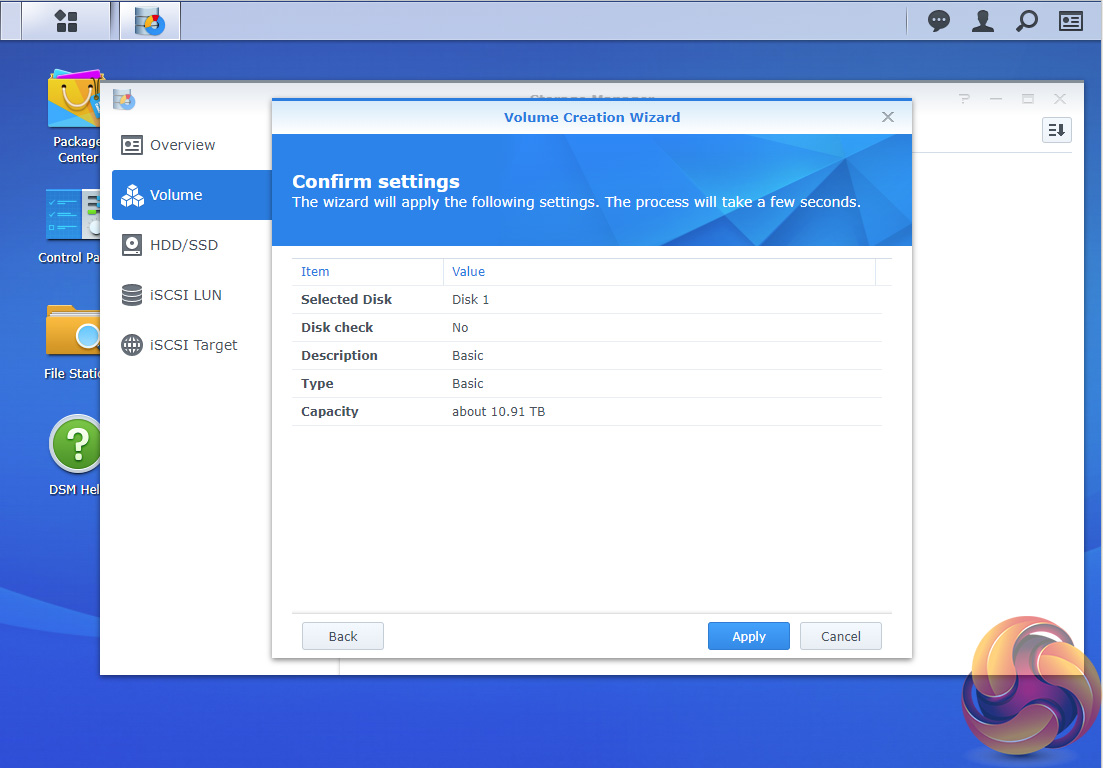The image size is (1103, 768).
Task: Open the widgets panel icon
Action: point(1071,21)
